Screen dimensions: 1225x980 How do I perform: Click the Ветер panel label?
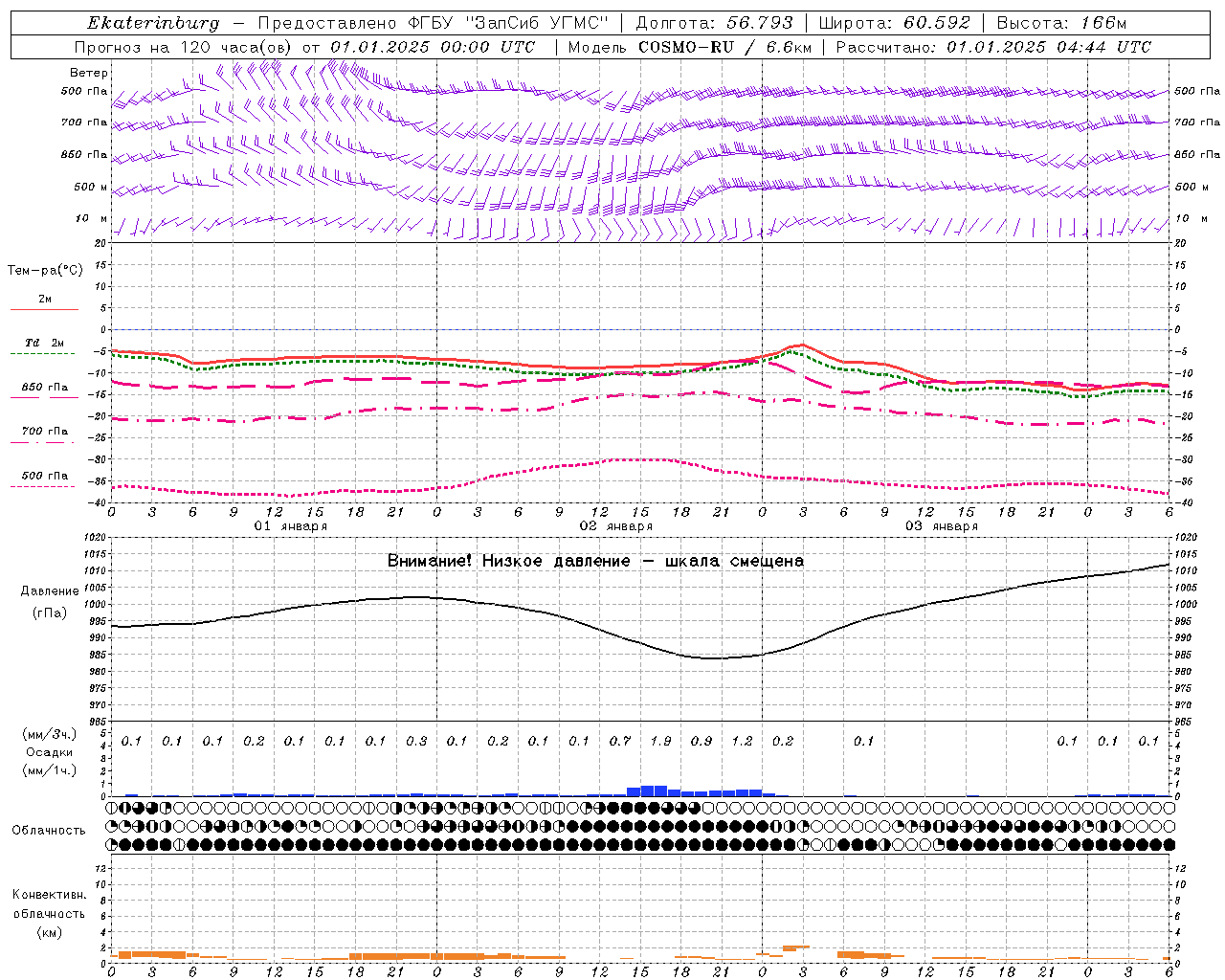(89, 73)
